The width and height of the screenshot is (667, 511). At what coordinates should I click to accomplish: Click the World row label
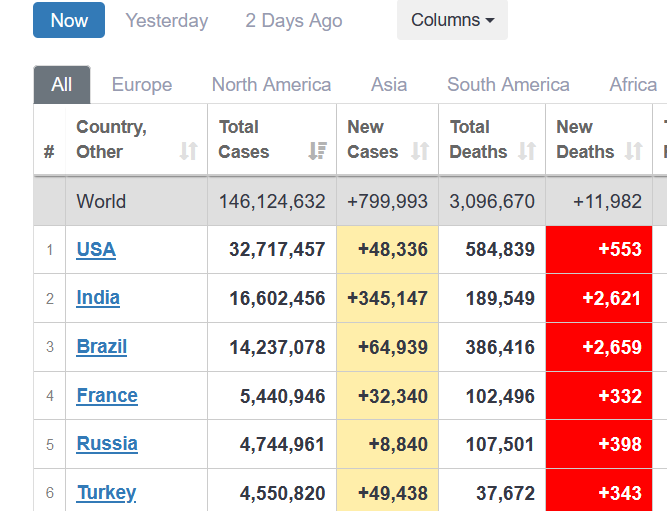(x=101, y=201)
